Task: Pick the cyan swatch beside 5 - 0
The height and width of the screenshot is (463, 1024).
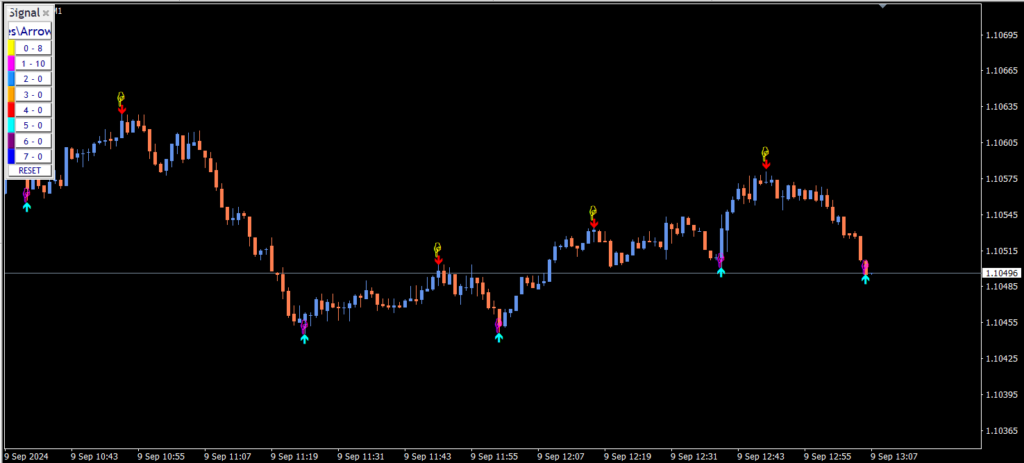Action: 11,125
